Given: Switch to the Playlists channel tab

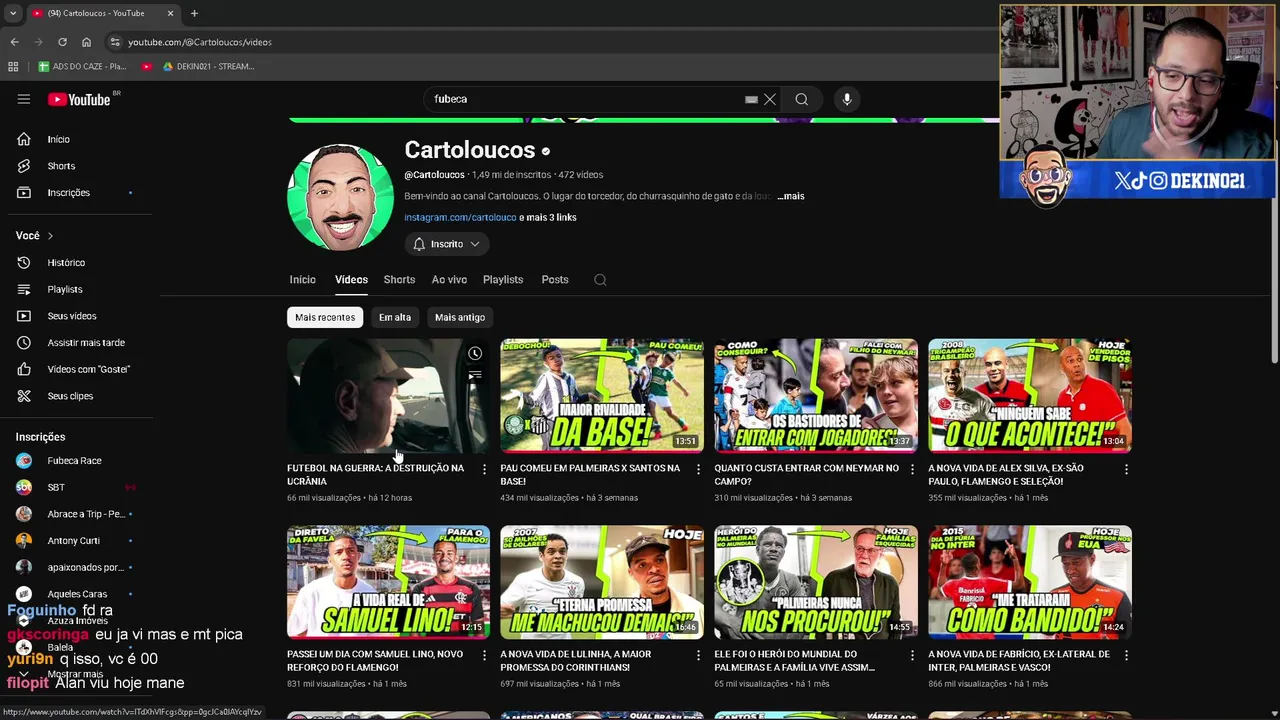Looking at the screenshot, I should tap(503, 280).
